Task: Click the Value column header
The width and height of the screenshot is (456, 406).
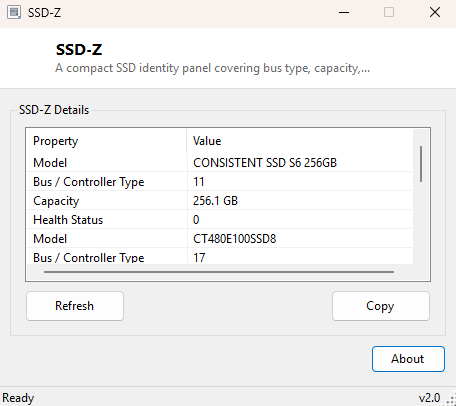Action: tap(300, 141)
